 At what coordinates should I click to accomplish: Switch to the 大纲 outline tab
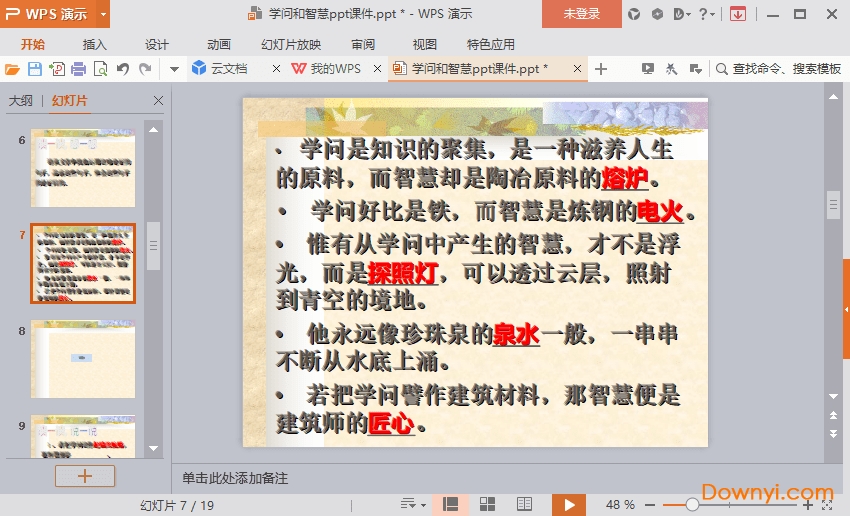[x=21, y=101]
